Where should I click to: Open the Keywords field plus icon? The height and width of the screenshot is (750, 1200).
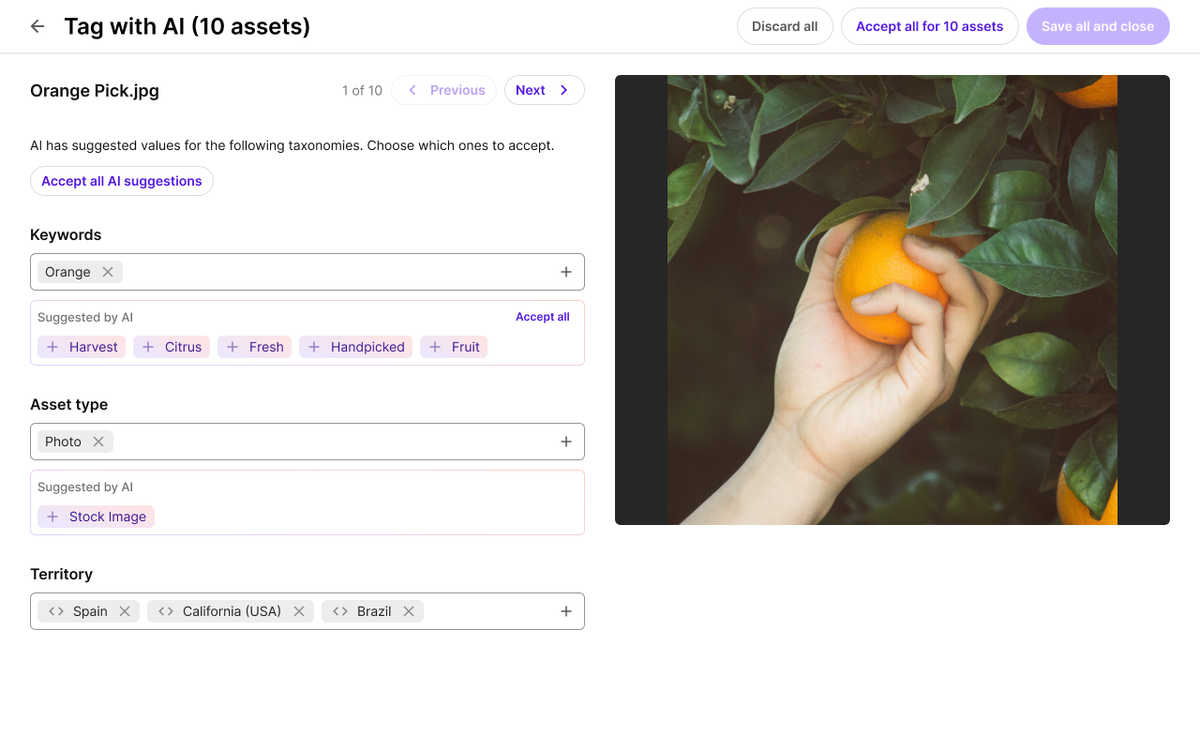pos(566,272)
